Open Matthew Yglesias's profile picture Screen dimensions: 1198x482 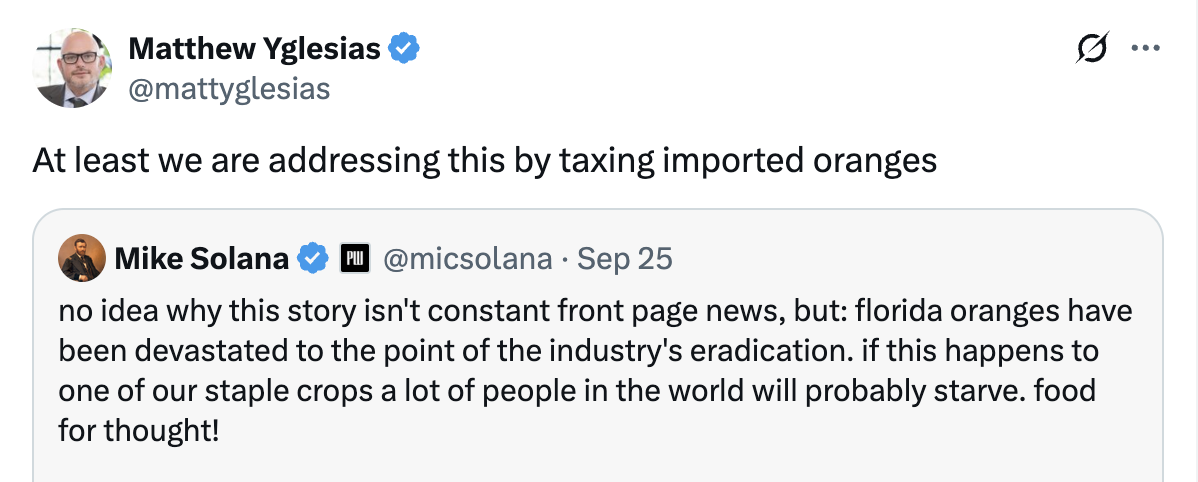click(x=72, y=68)
